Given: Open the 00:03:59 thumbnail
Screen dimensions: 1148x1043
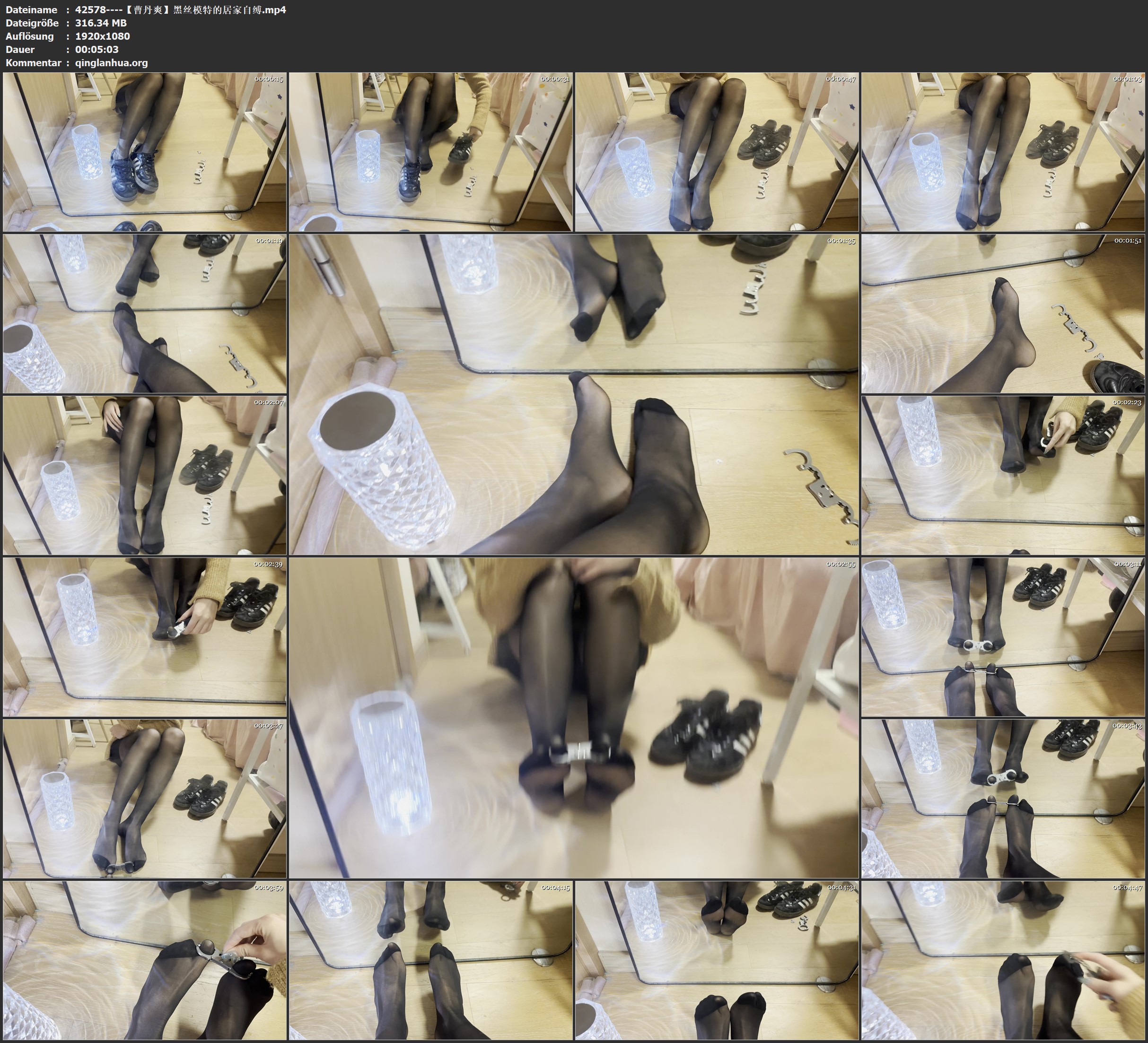Looking at the screenshot, I should pyautogui.click(x=145, y=960).
